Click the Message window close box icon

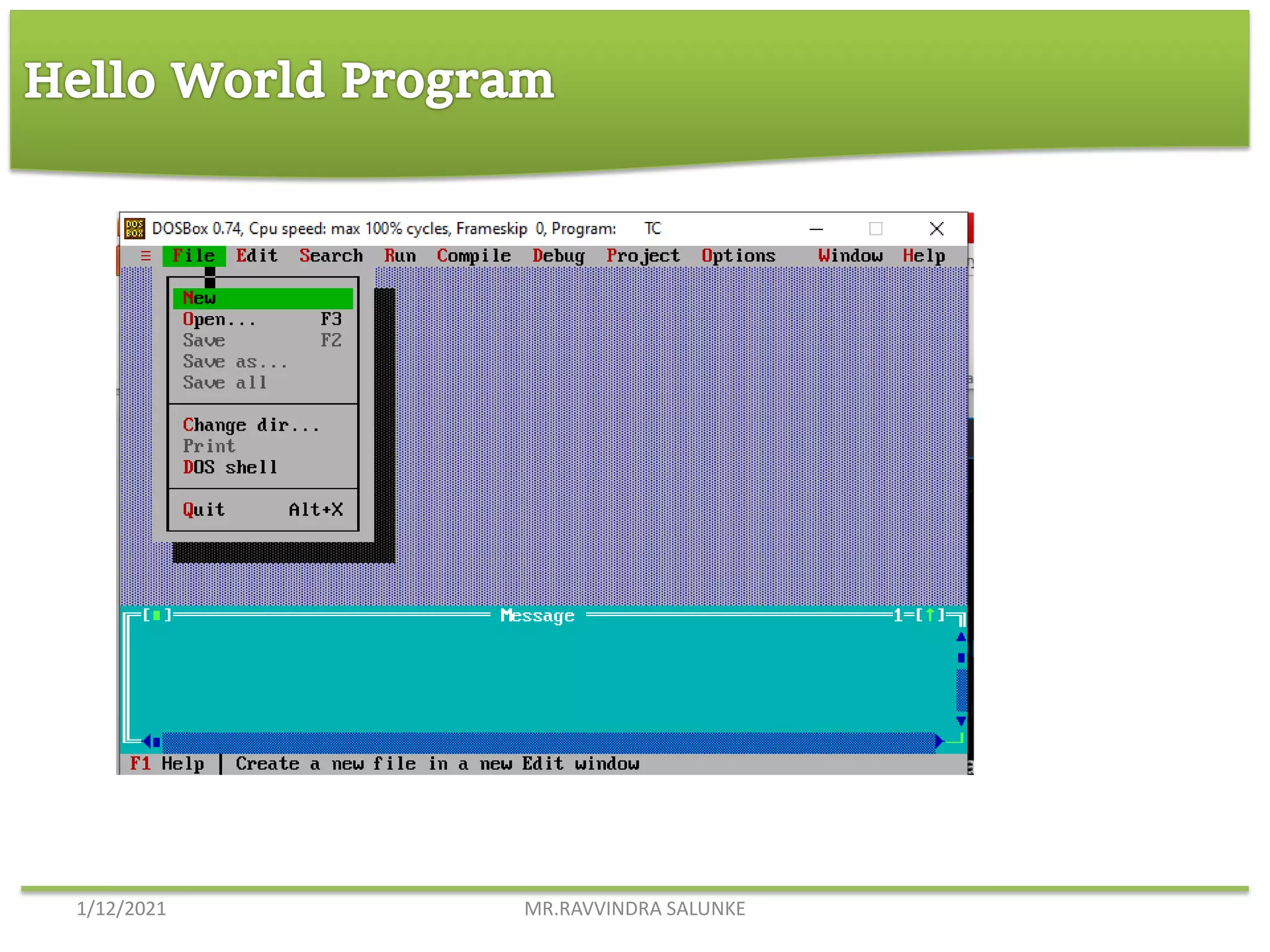pyautogui.click(x=157, y=615)
